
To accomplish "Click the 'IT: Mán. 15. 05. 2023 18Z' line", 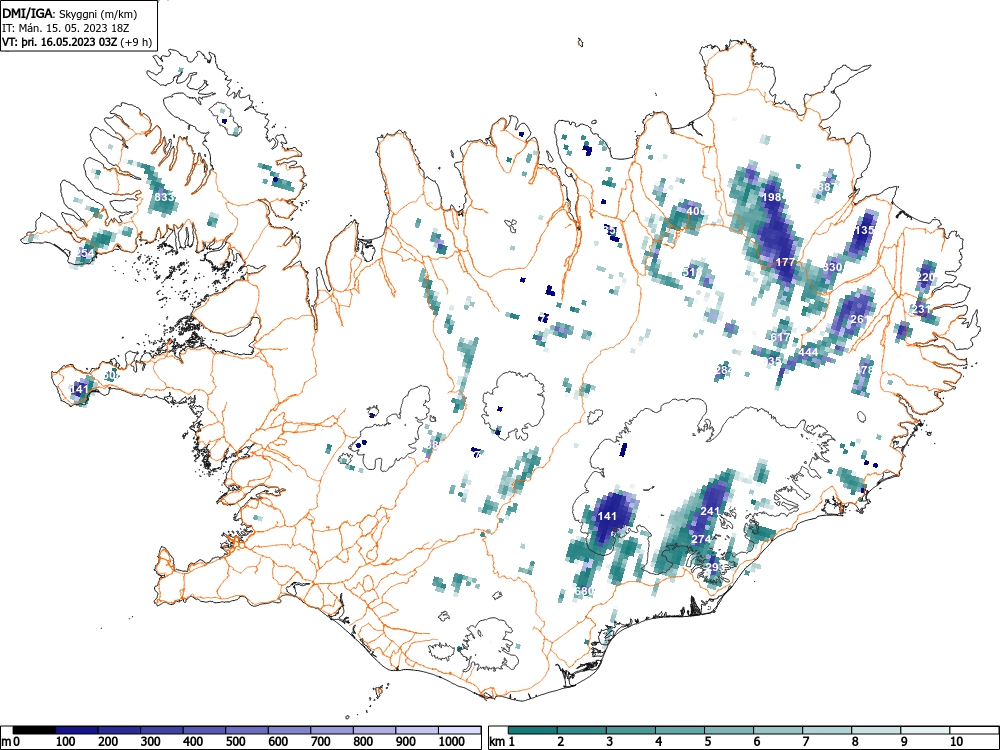I will point(66,28).
